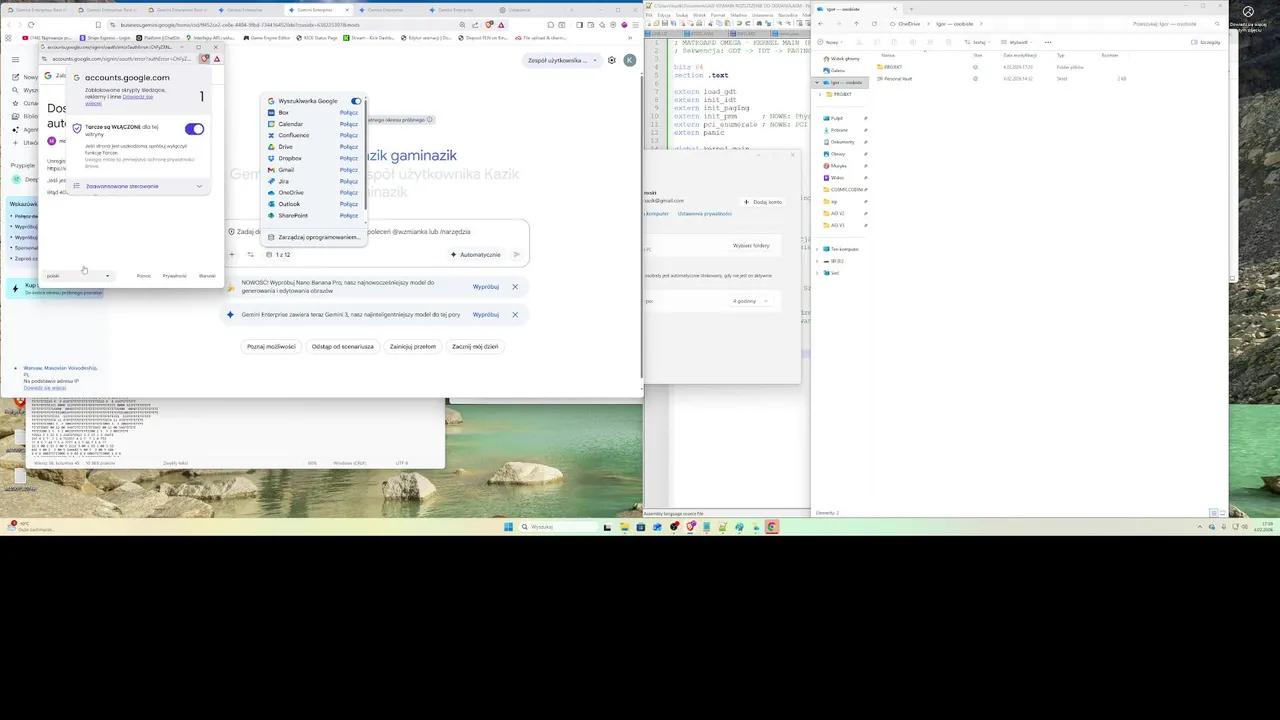Click Explorer up arrow icon
The width and height of the screenshot is (1280, 720).
point(856,24)
